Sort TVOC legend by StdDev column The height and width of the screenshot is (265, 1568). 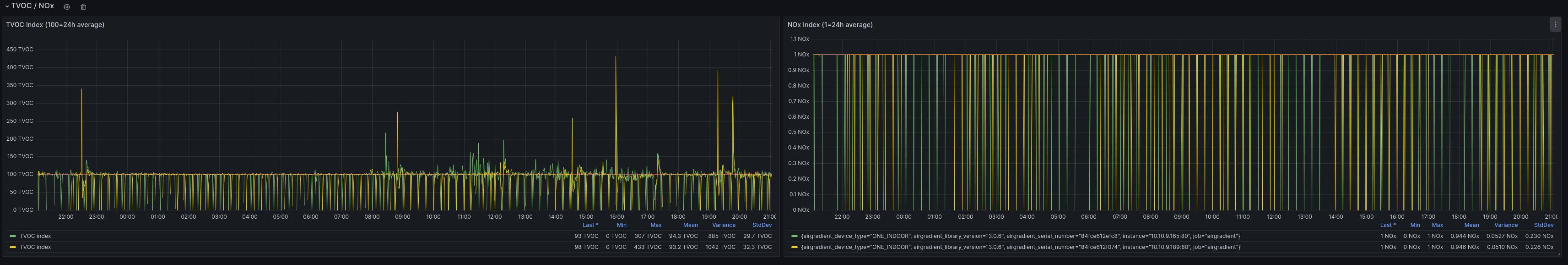[x=762, y=225]
